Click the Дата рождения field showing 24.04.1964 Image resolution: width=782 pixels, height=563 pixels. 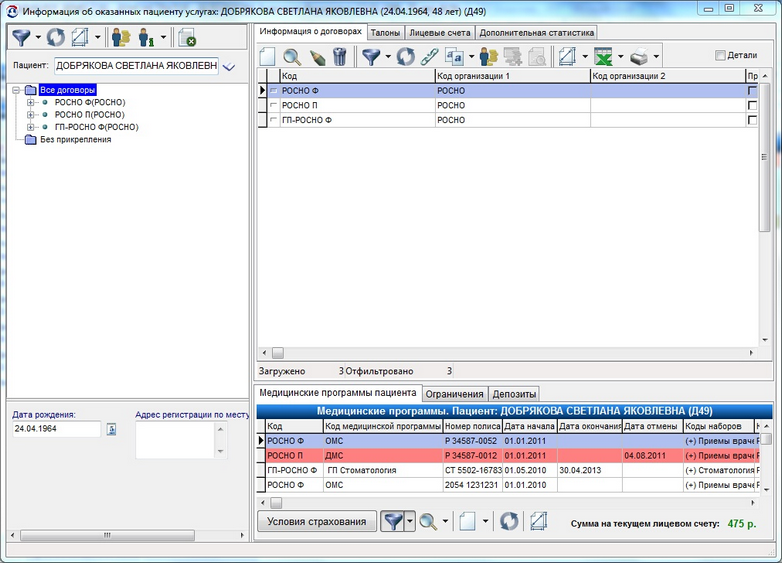coord(56,429)
